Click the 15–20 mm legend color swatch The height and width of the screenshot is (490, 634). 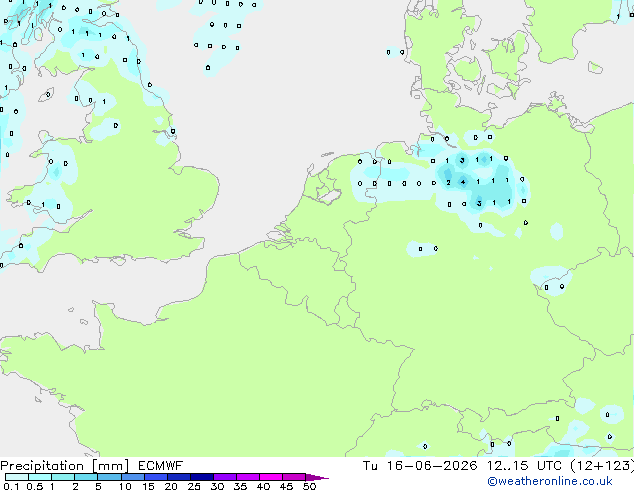[x=156, y=477]
